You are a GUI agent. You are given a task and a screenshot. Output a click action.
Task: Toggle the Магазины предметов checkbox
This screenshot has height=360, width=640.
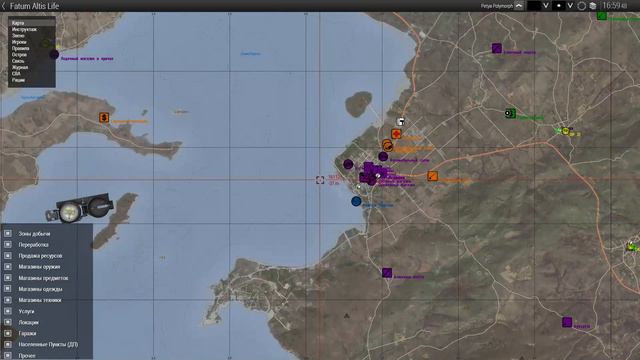[x=8, y=278]
